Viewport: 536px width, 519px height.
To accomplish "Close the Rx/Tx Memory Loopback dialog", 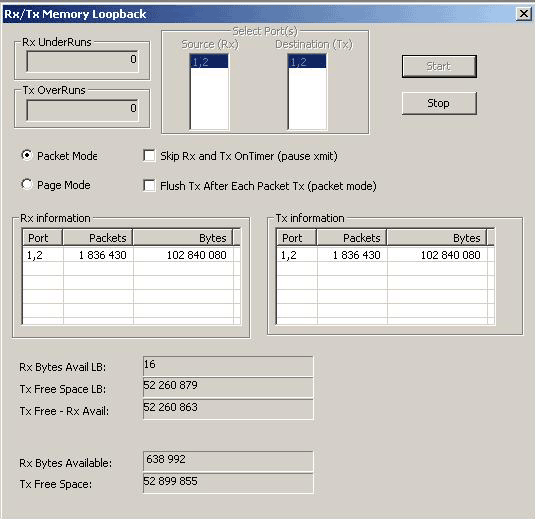I will (x=523, y=14).
